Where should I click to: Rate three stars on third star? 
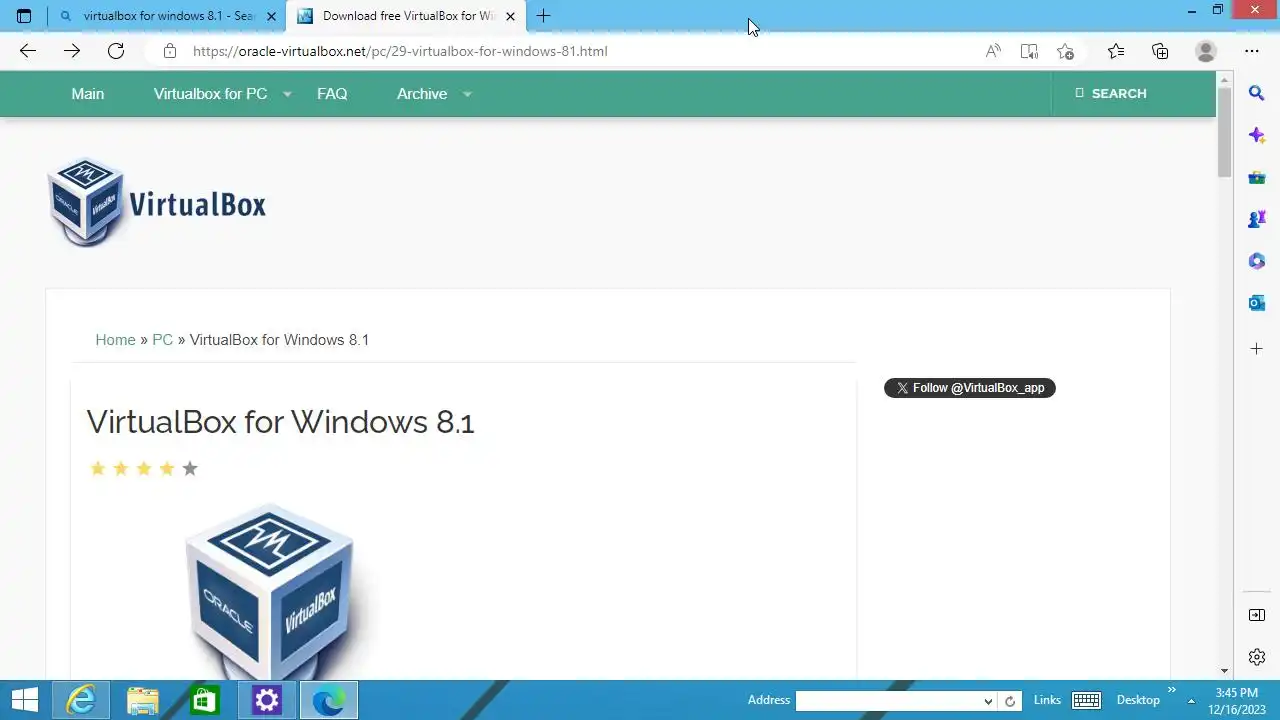tap(144, 468)
